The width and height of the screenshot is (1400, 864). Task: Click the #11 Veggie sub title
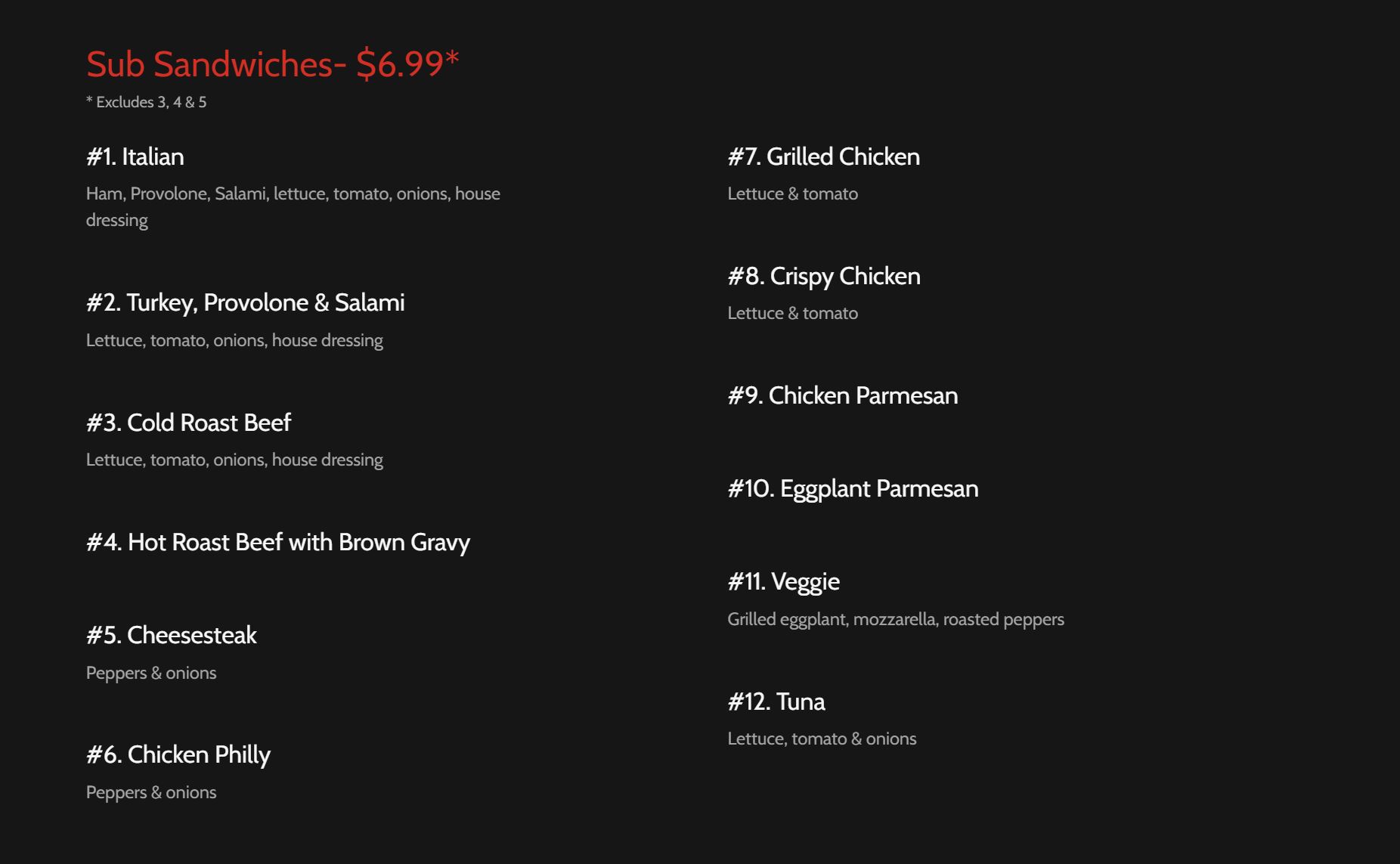click(x=783, y=581)
